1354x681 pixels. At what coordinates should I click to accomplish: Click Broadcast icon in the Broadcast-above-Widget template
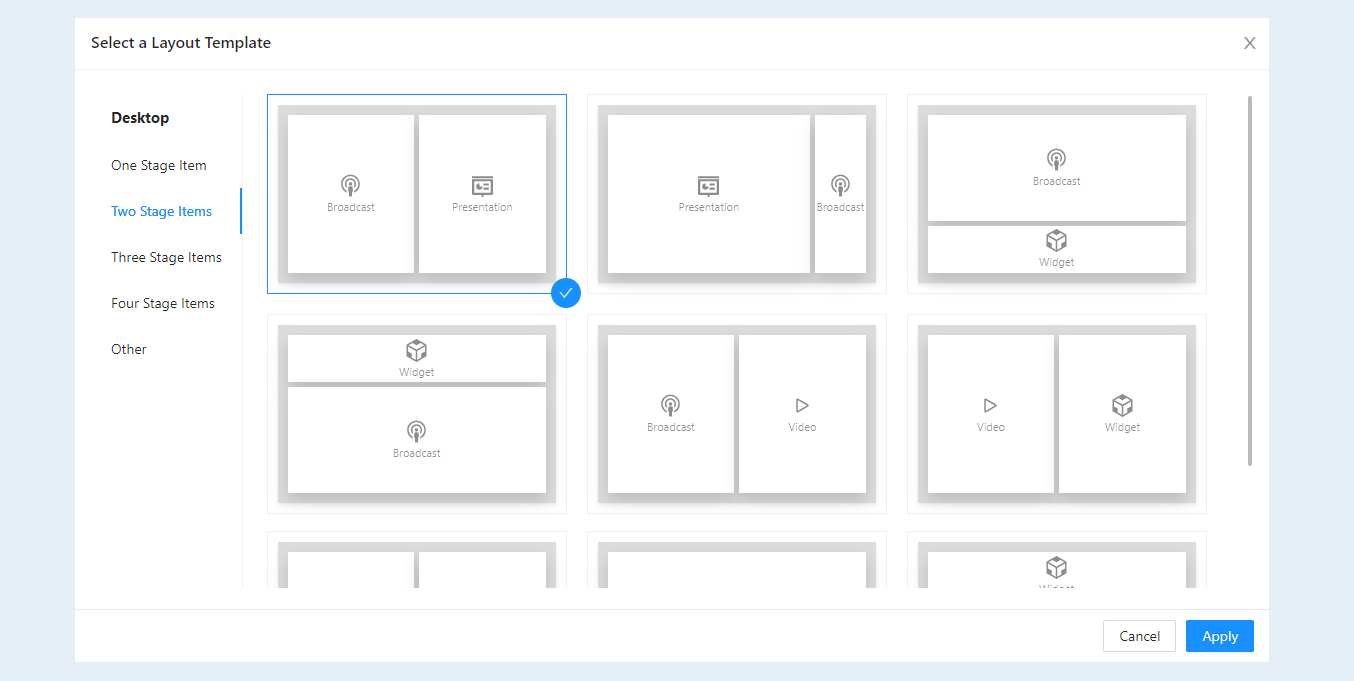click(x=1056, y=159)
